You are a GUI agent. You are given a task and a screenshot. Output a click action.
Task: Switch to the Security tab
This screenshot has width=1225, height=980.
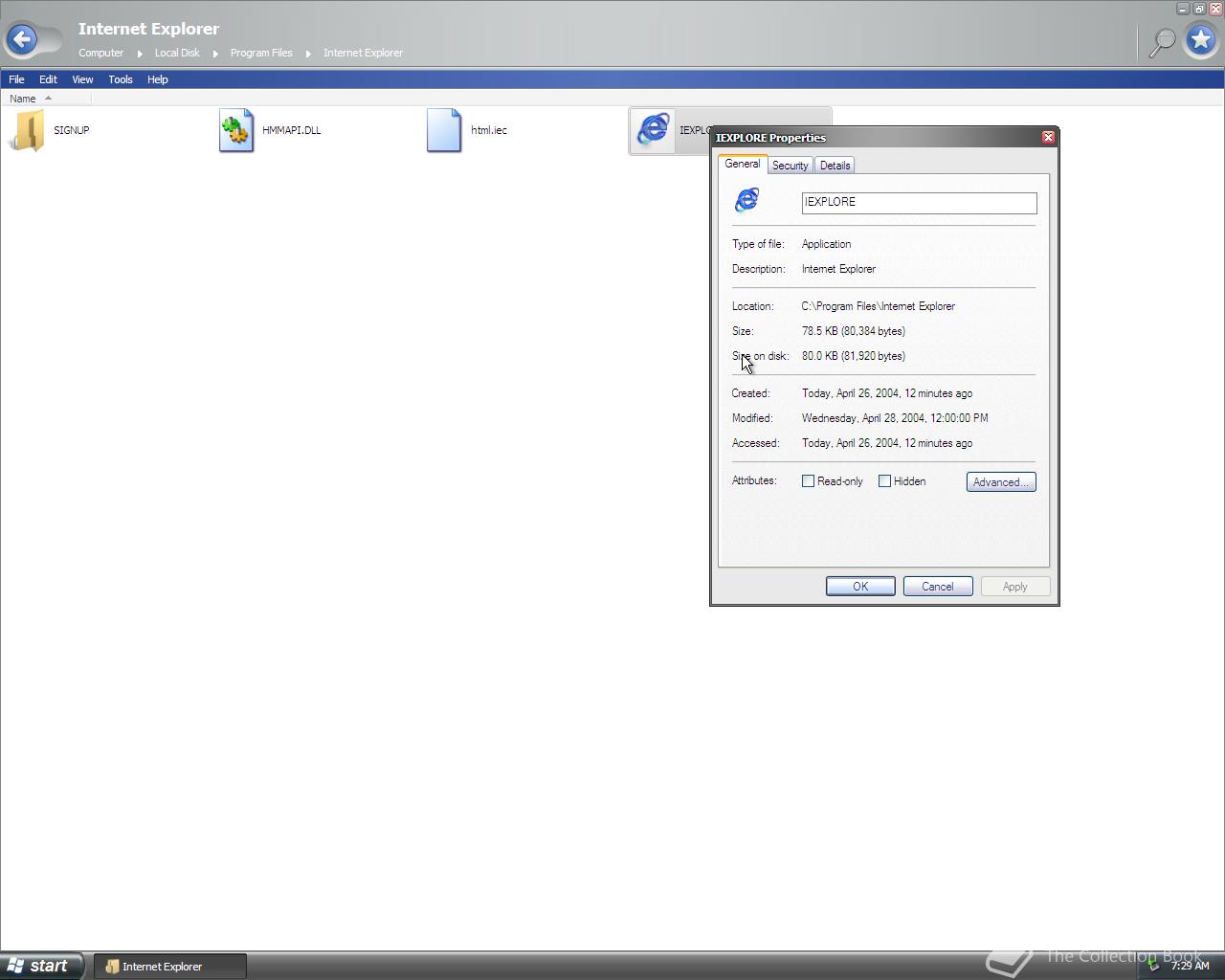[x=791, y=166]
